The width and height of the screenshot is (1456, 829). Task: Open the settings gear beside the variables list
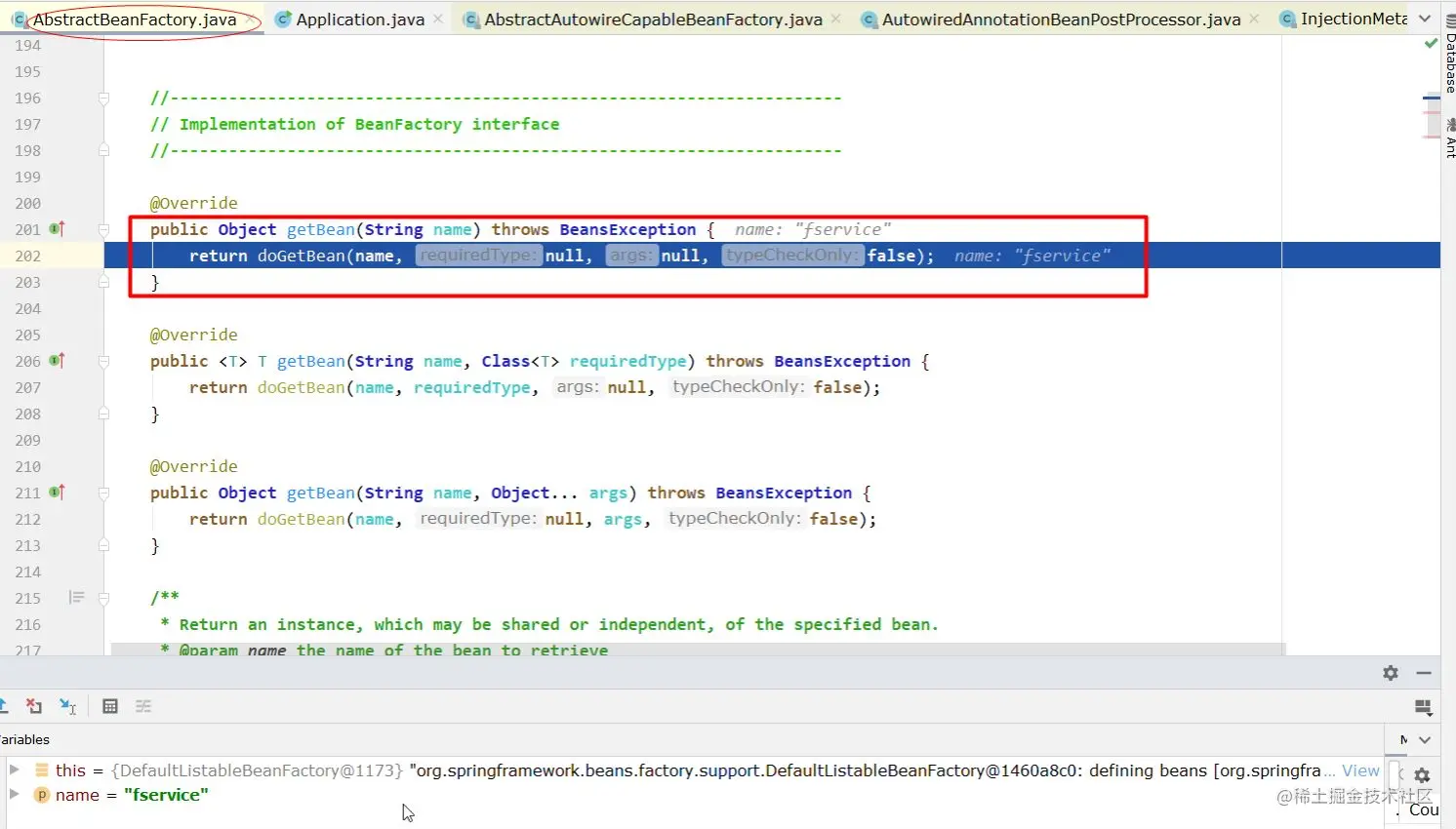tap(1422, 775)
